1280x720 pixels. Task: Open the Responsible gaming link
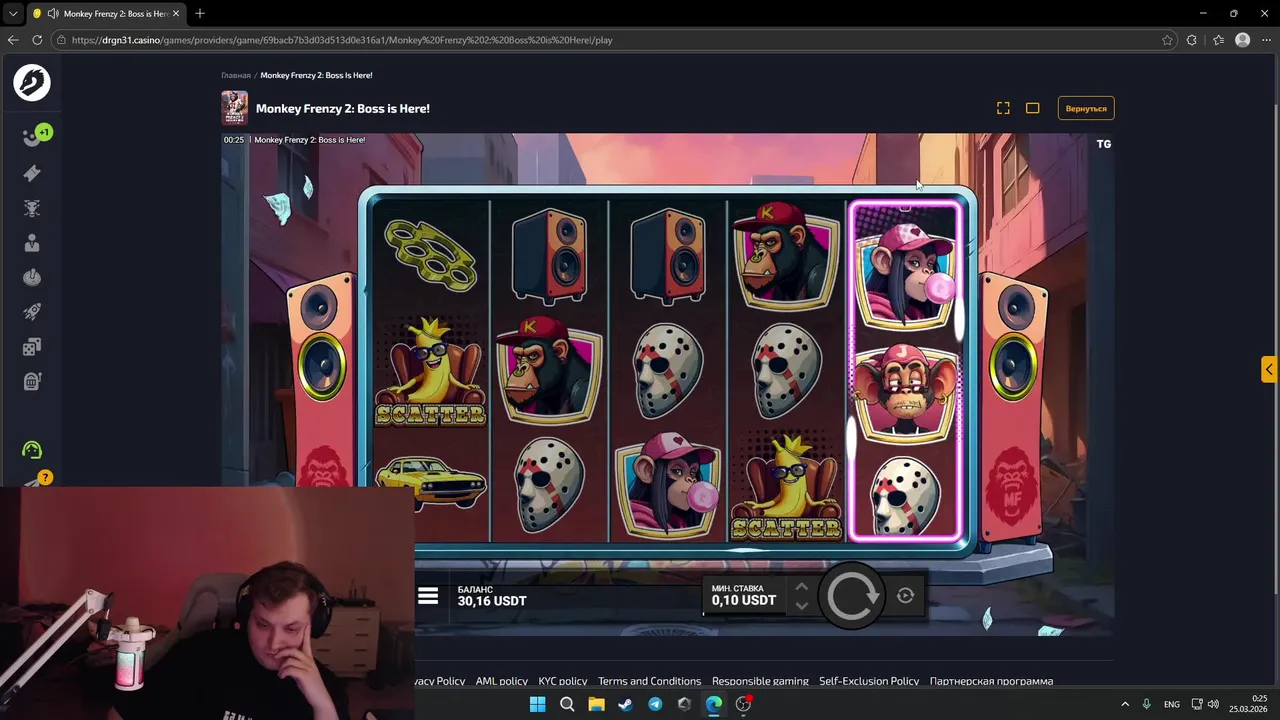760,681
